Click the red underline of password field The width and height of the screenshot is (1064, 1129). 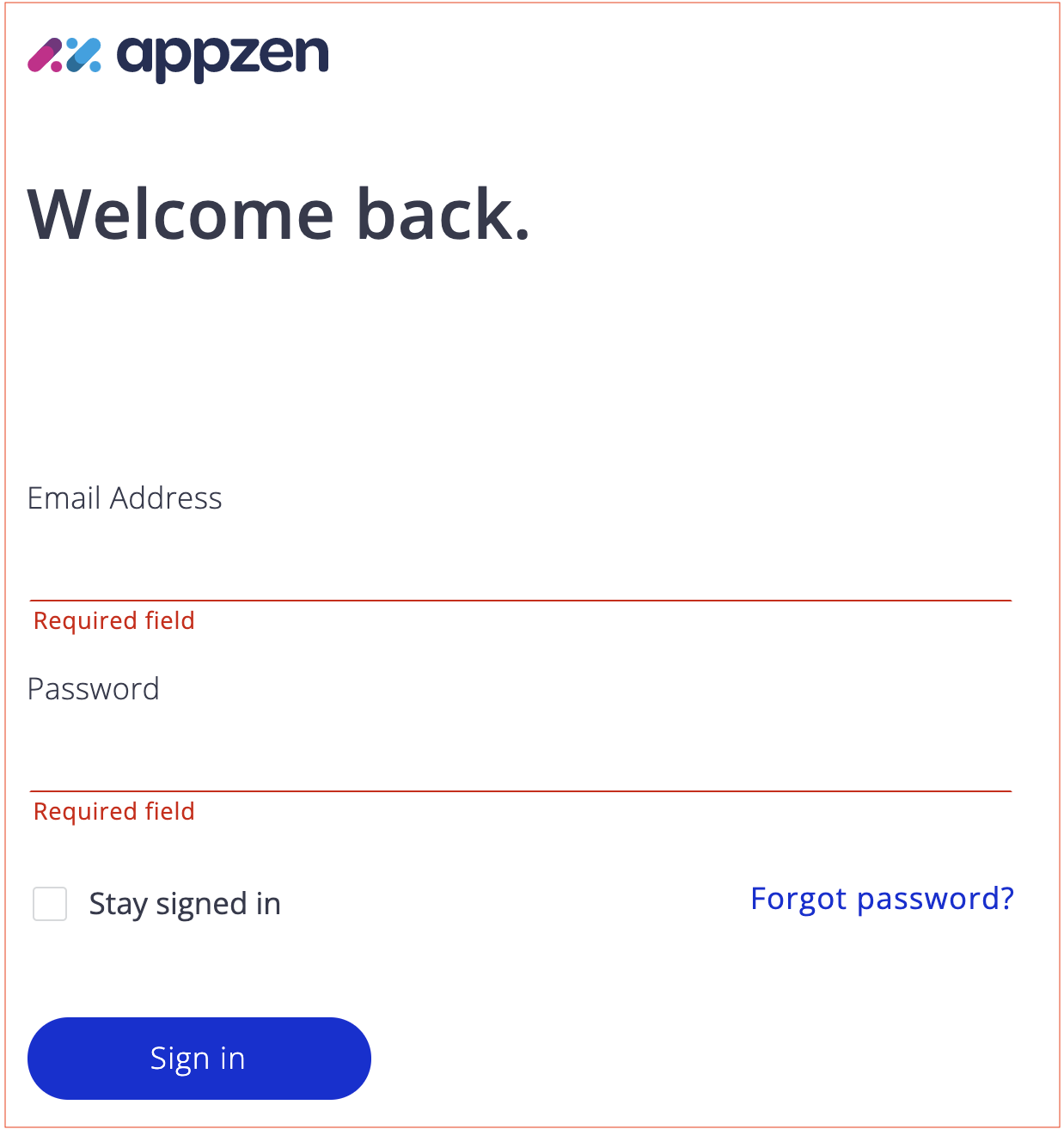521,791
